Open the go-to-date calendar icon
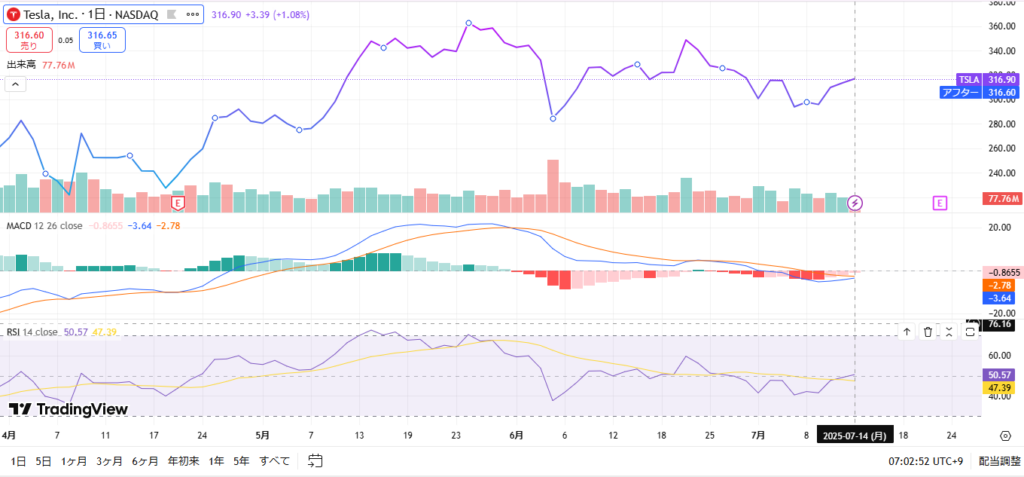Screen dimensions: 1024x477 (315, 461)
